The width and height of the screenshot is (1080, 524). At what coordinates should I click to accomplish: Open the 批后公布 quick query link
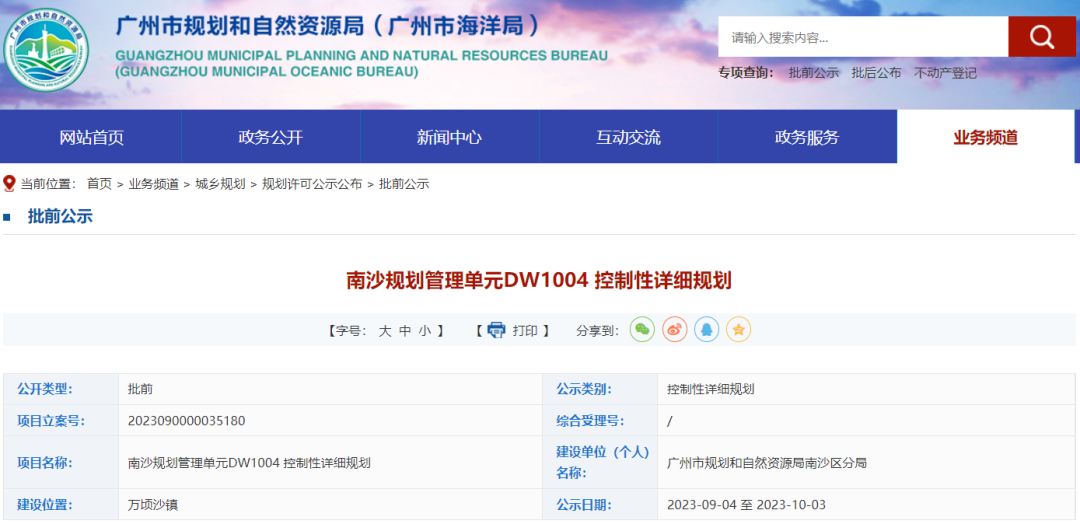(876, 73)
